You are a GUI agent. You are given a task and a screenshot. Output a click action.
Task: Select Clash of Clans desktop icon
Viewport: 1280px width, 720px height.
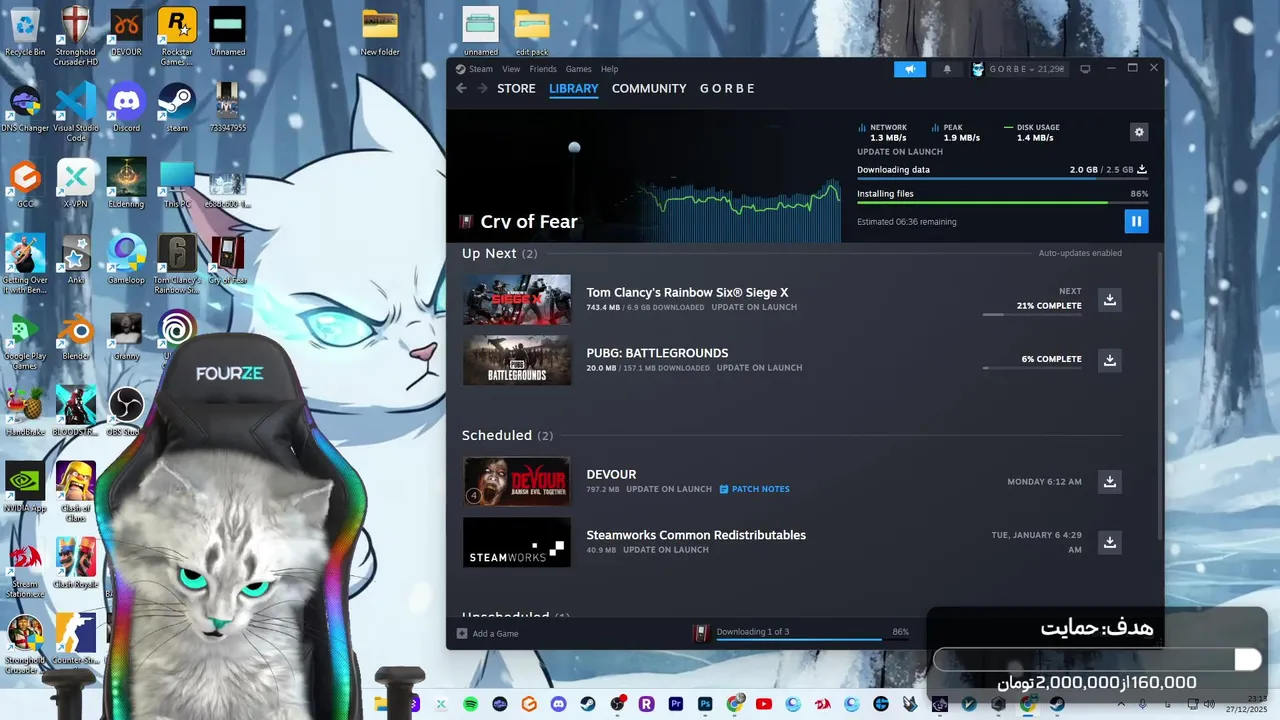[x=76, y=492]
